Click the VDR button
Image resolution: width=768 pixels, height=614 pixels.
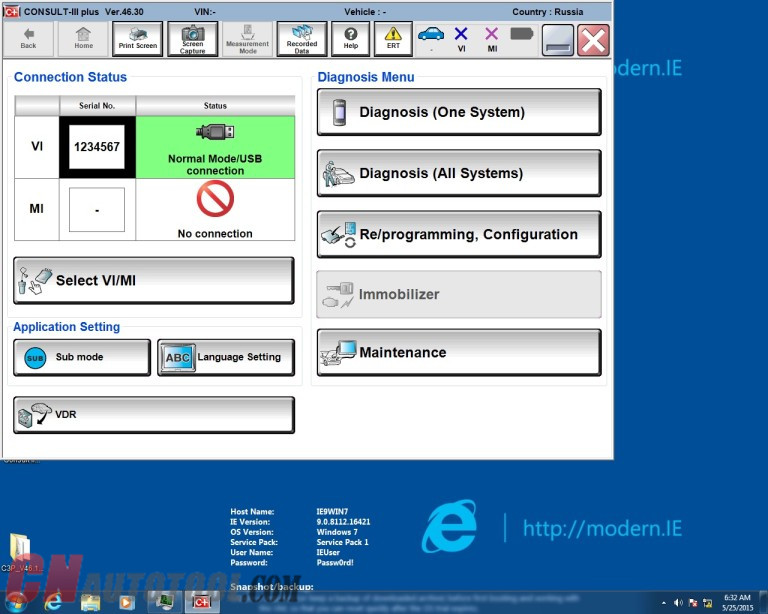point(154,415)
